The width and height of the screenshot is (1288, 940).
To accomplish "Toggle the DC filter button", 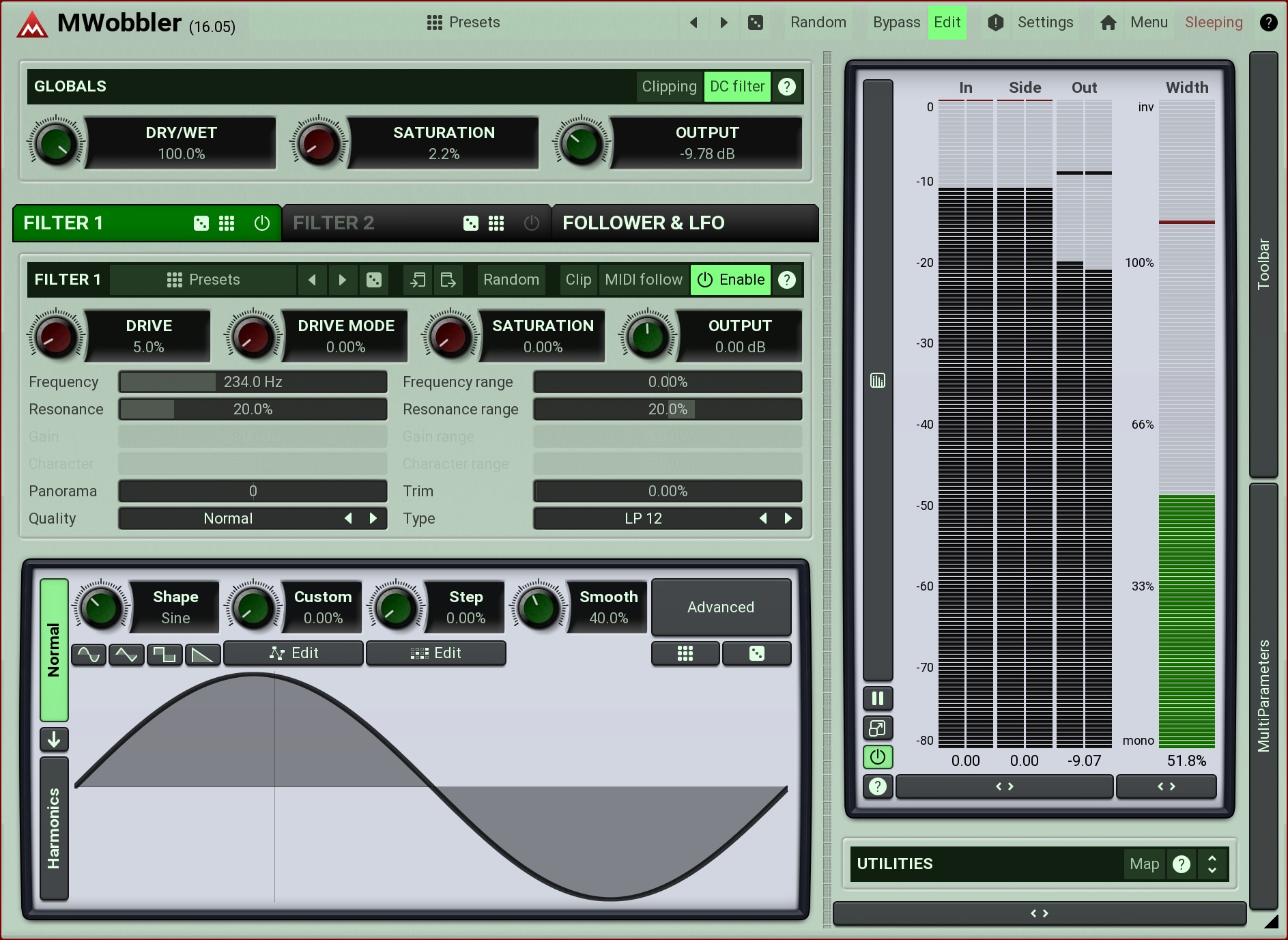I will pos(737,87).
